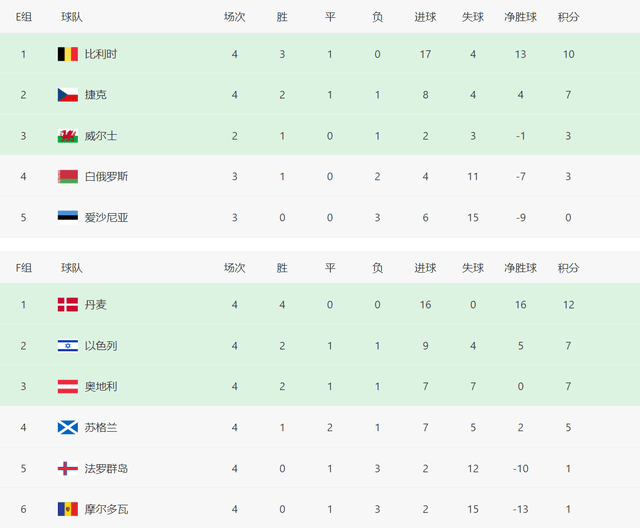Screen dimensions: 640x528
Task: Click the Denmark flag icon
Action: [67, 305]
